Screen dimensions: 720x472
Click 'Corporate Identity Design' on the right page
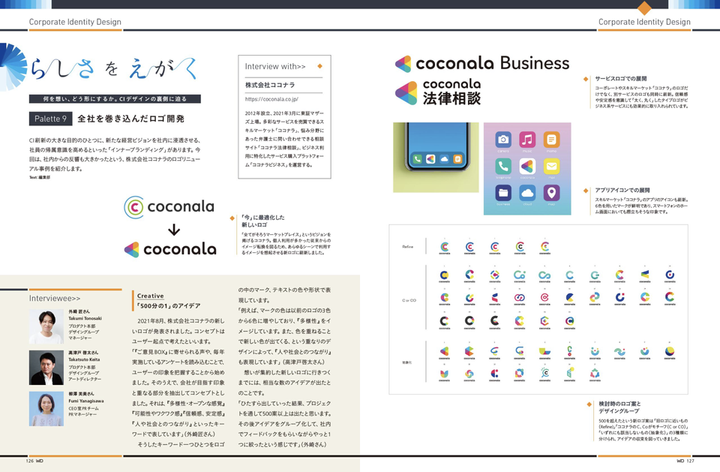point(644,22)
